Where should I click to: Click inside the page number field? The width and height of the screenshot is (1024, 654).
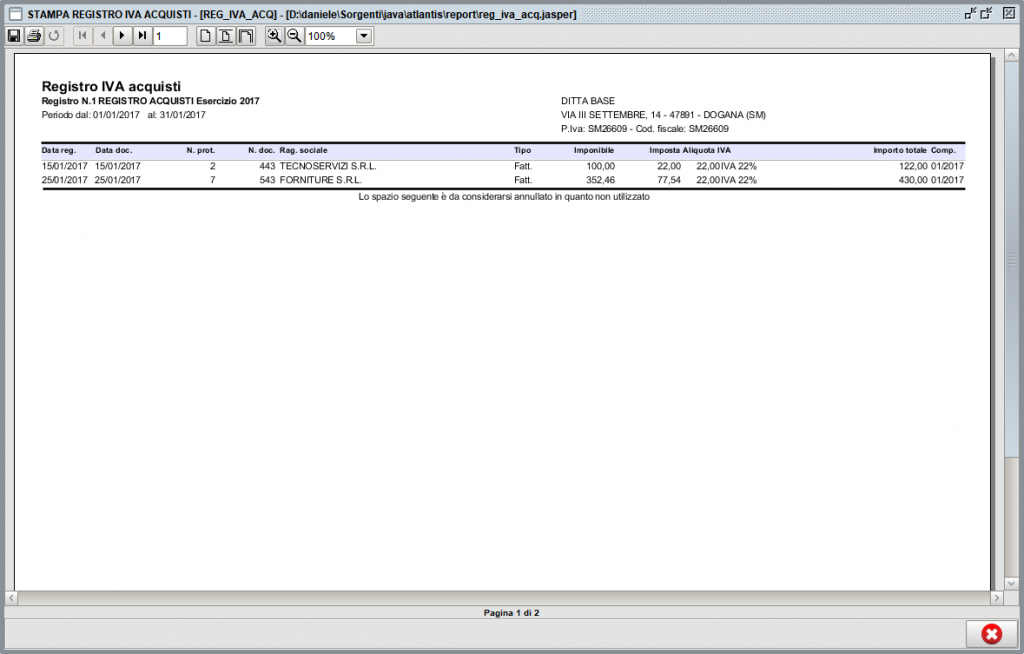click(168, 35)
